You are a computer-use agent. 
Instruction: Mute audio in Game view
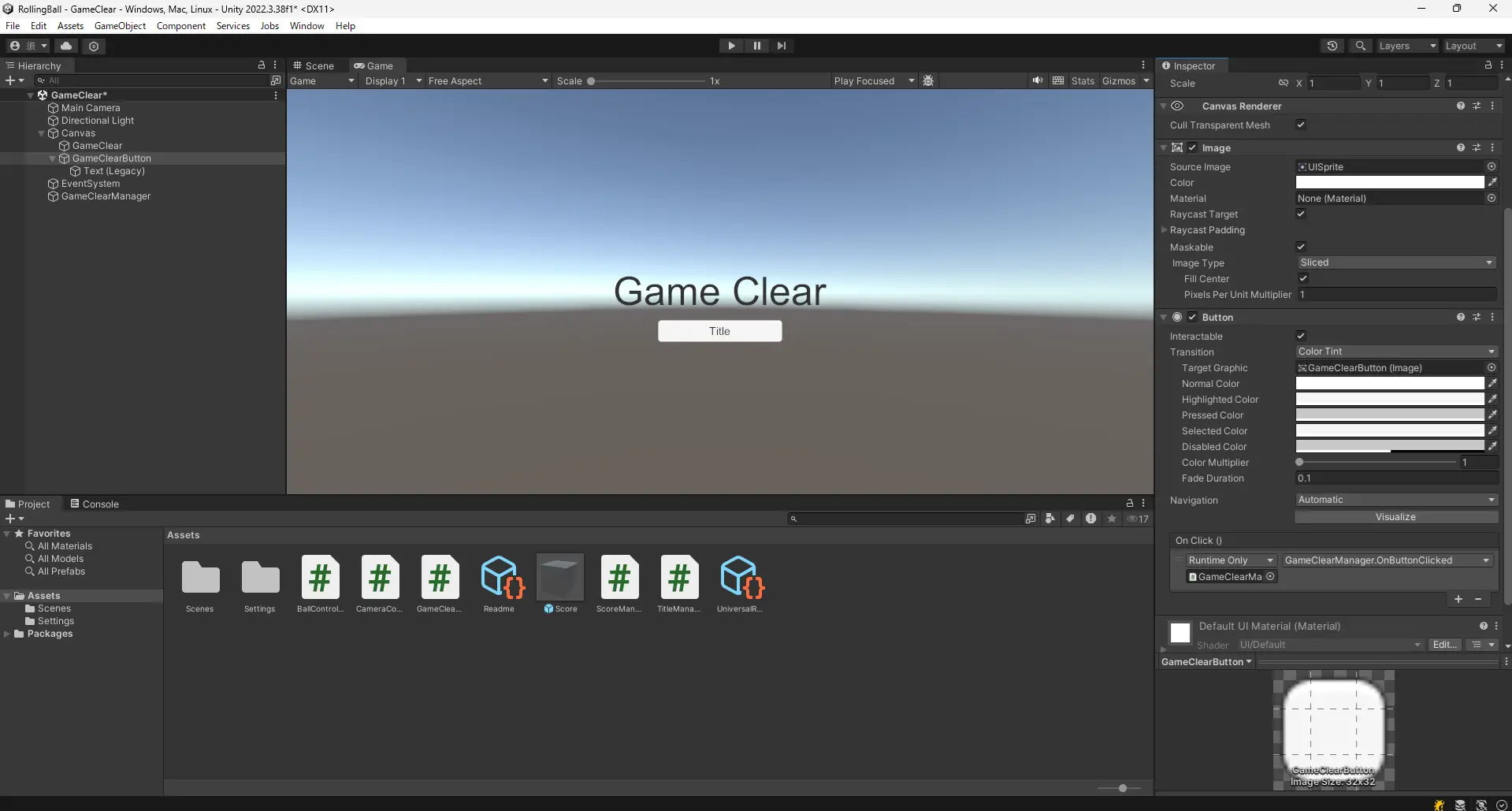click(1038, 80)
